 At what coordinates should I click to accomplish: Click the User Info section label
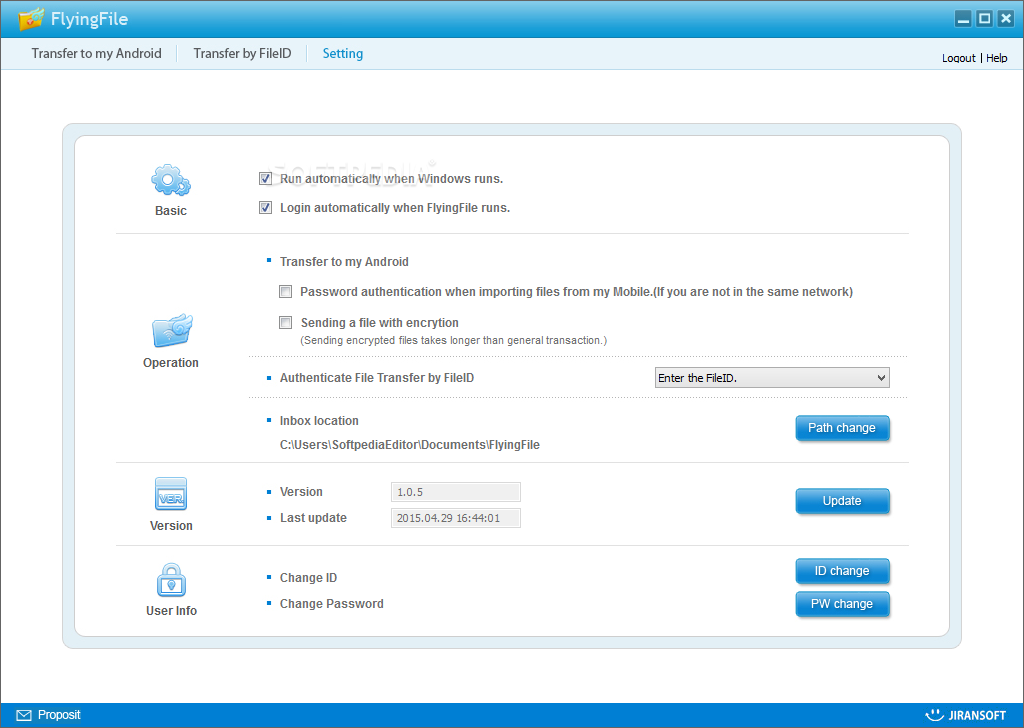tap(171, 610)
